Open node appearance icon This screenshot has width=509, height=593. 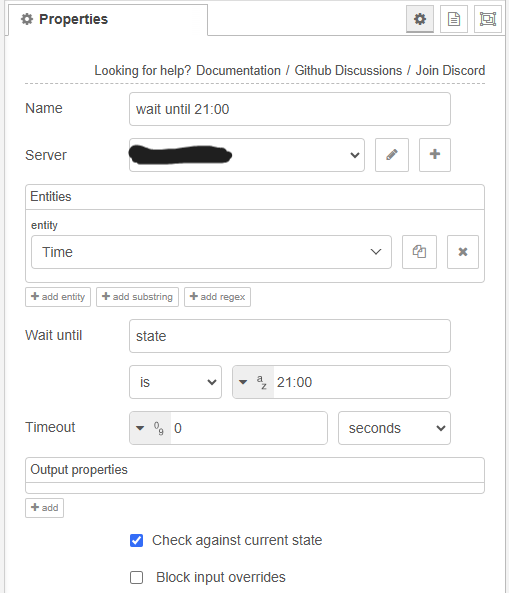click(x=488, y=19)
